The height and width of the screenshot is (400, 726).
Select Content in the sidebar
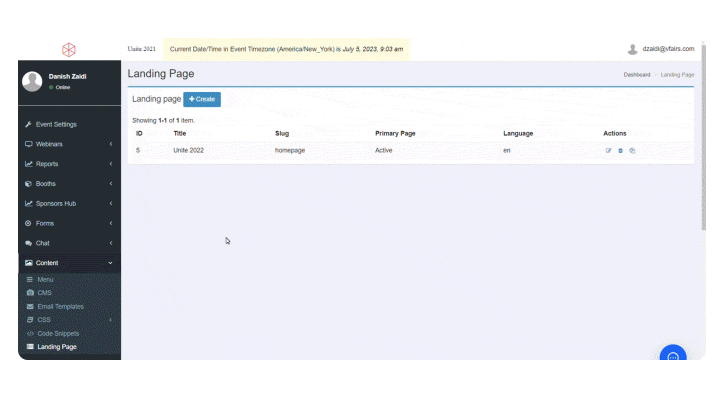69,263
